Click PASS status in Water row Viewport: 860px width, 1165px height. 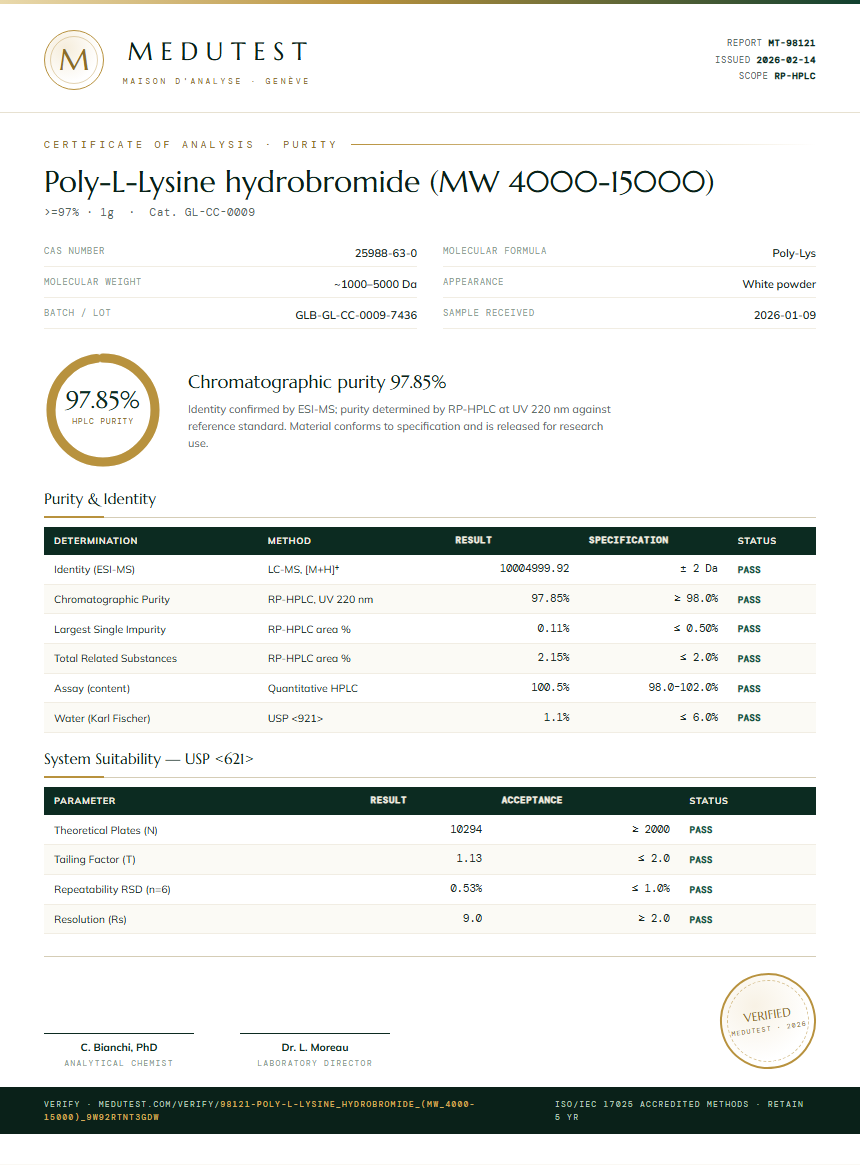pyautogui.click(x=749, y=718)
